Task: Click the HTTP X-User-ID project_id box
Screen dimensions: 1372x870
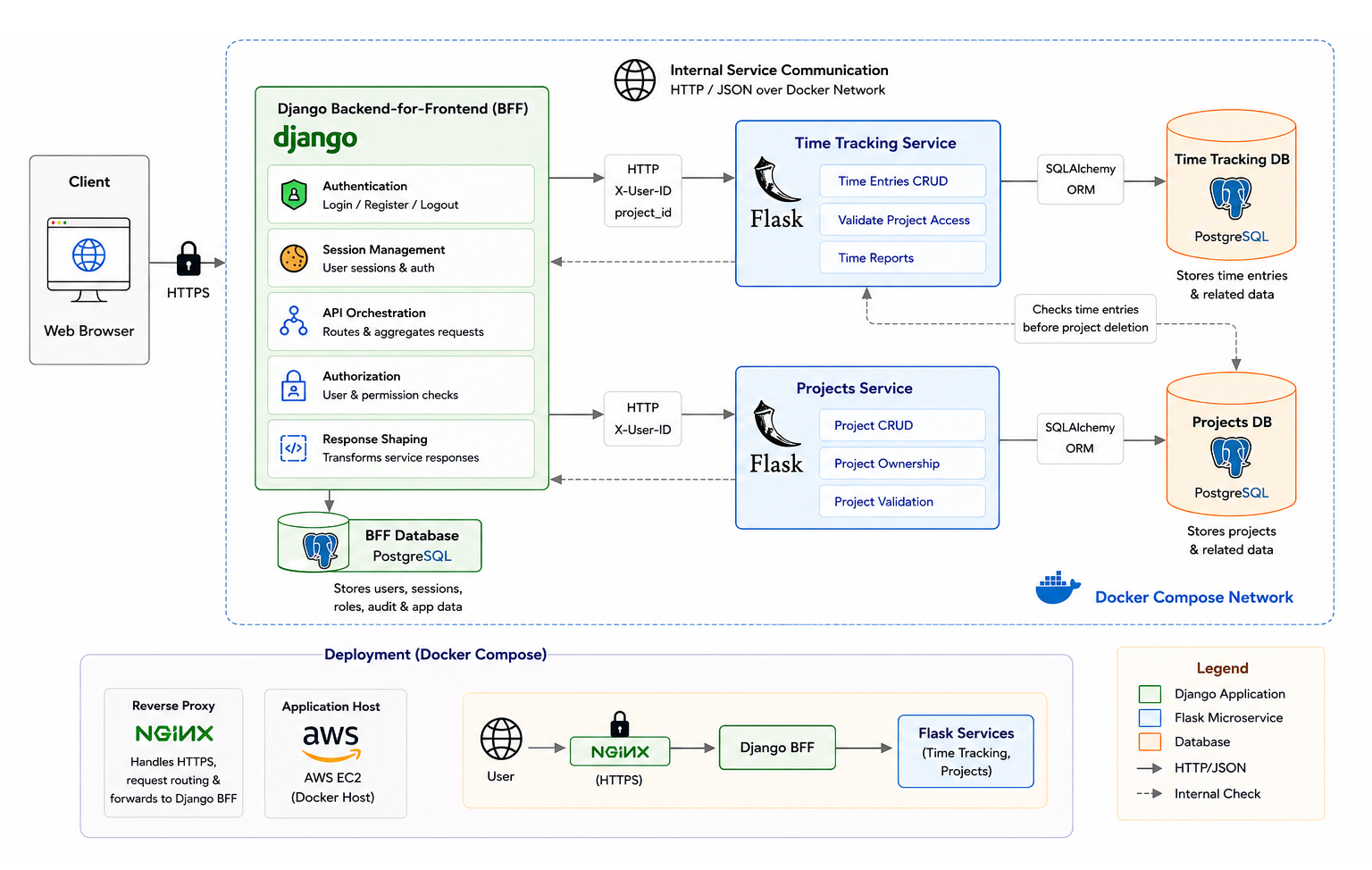Action: [643, 191]
